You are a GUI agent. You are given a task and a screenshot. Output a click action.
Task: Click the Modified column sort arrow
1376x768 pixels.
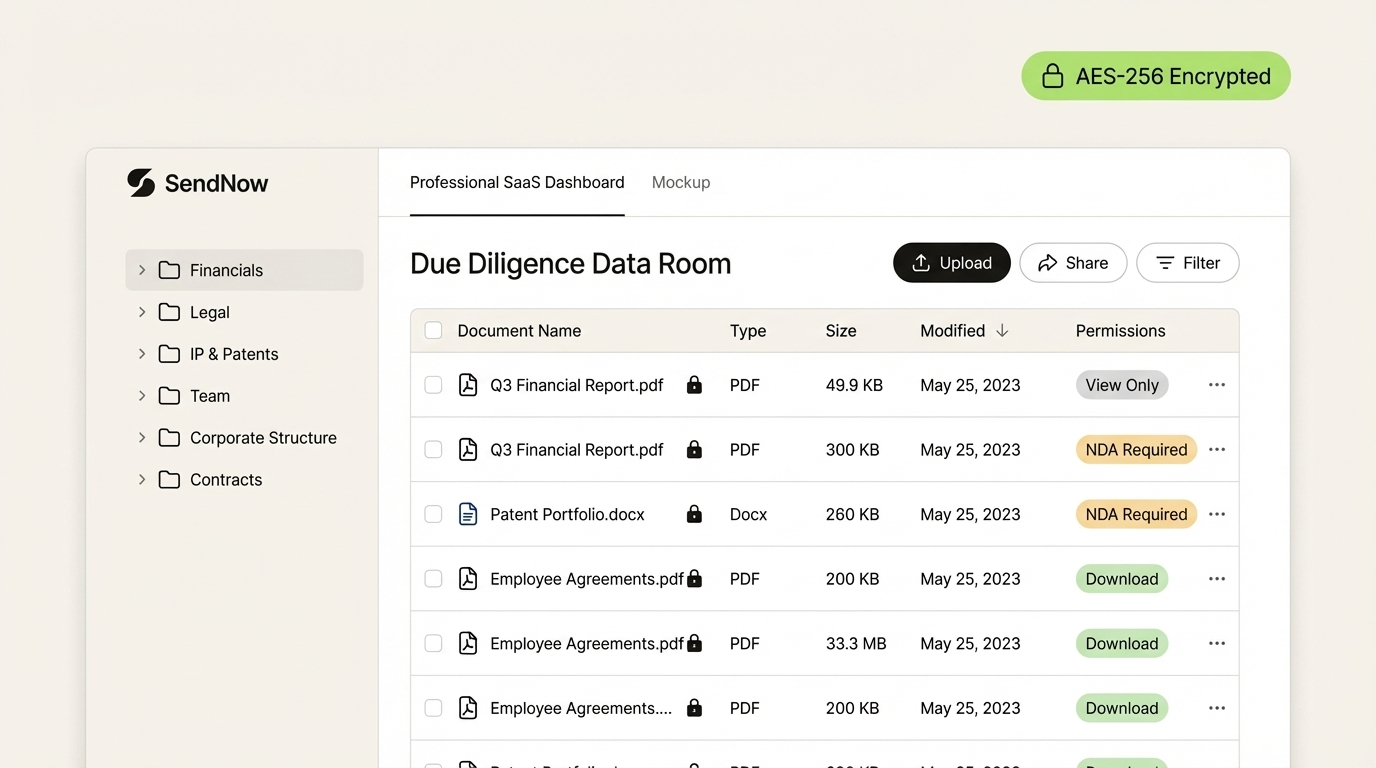click(1003, 330)
